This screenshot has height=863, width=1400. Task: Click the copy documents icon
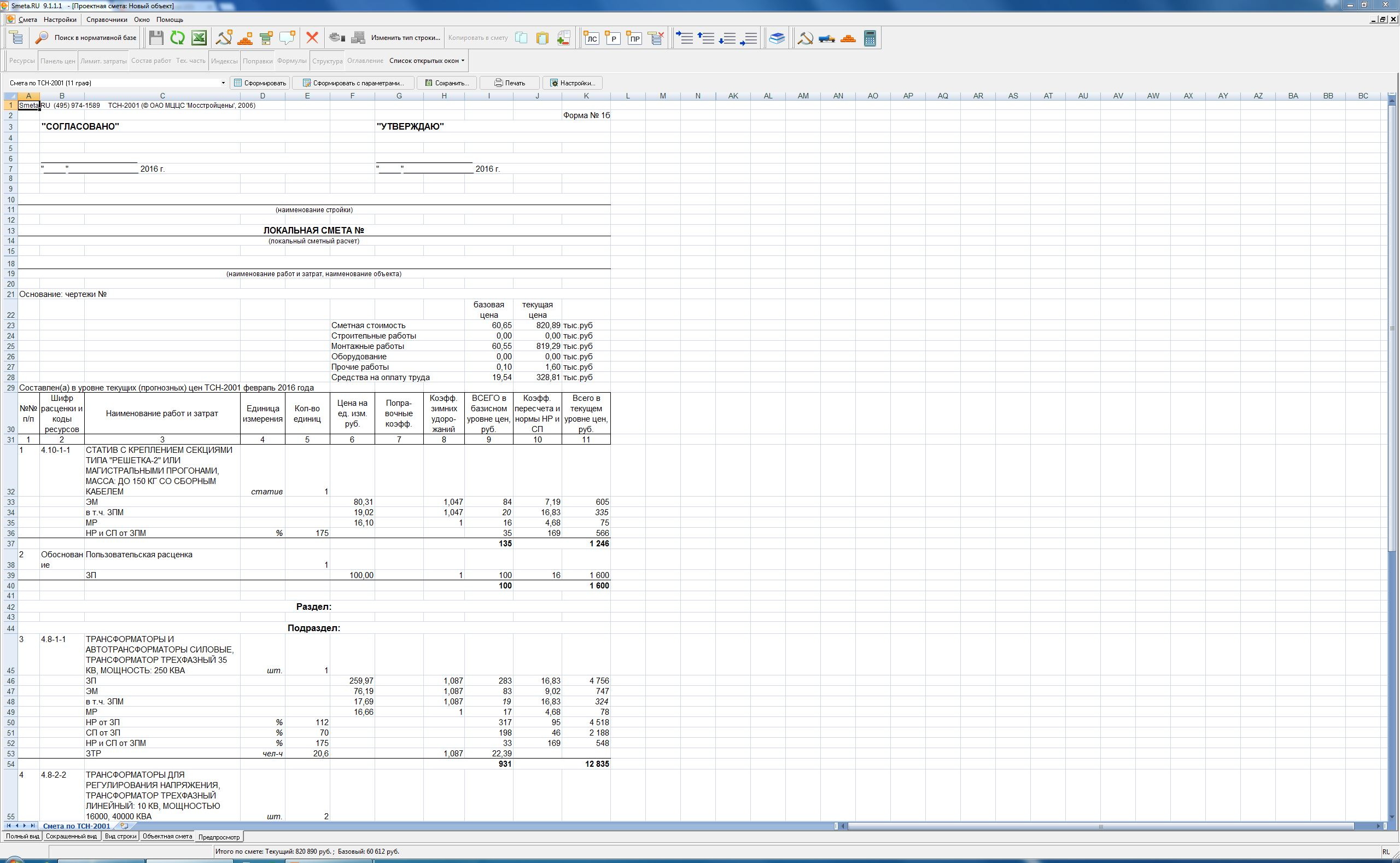pos(521,38)
